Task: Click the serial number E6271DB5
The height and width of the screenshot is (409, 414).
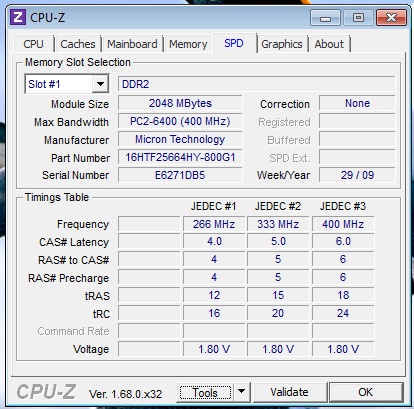Action: coord(180,175)
